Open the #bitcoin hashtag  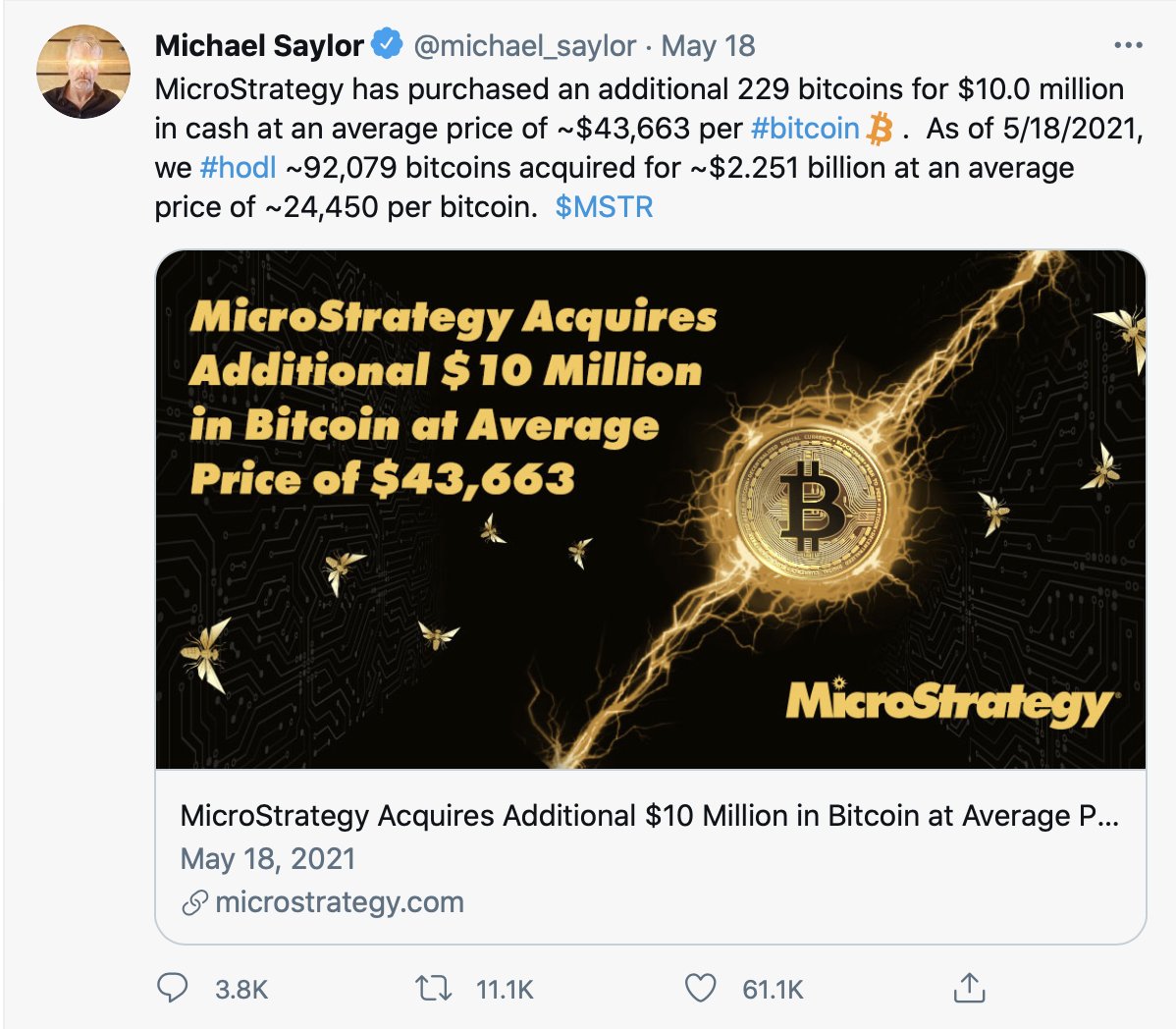click(x=805, y=129)
